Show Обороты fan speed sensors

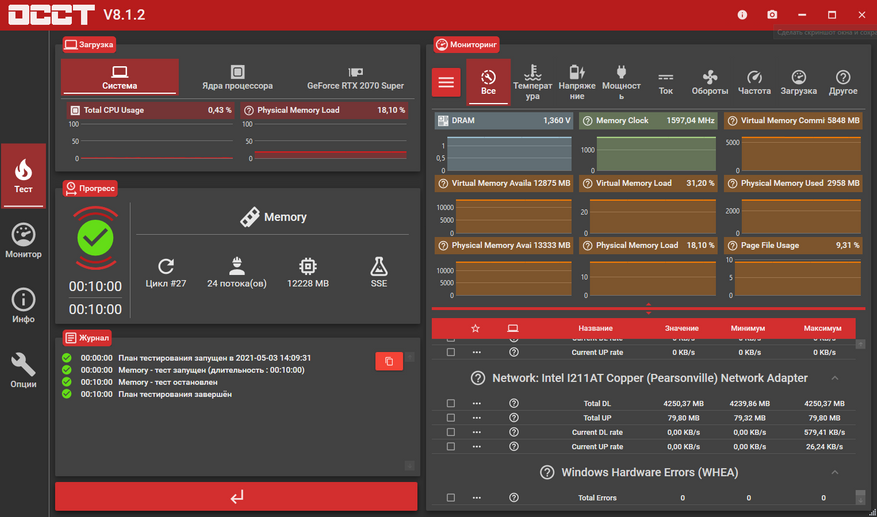(x=709, y=82)
